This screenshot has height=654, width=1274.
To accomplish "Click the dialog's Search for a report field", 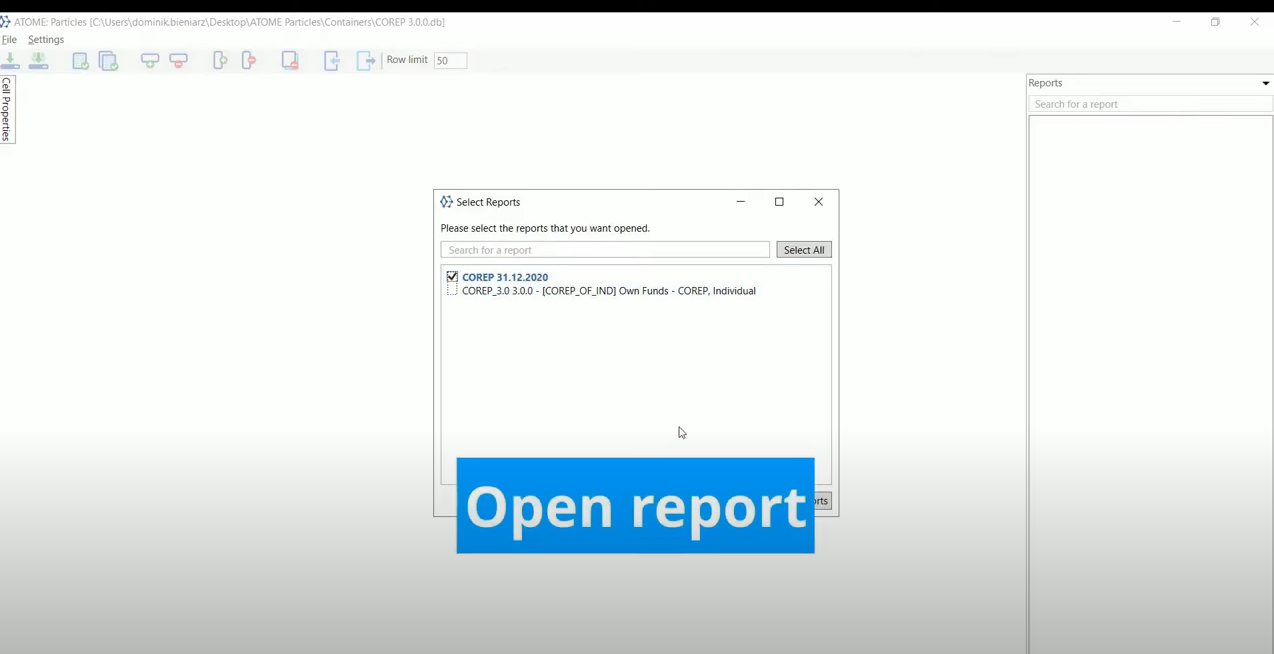I will click(605, 250).
